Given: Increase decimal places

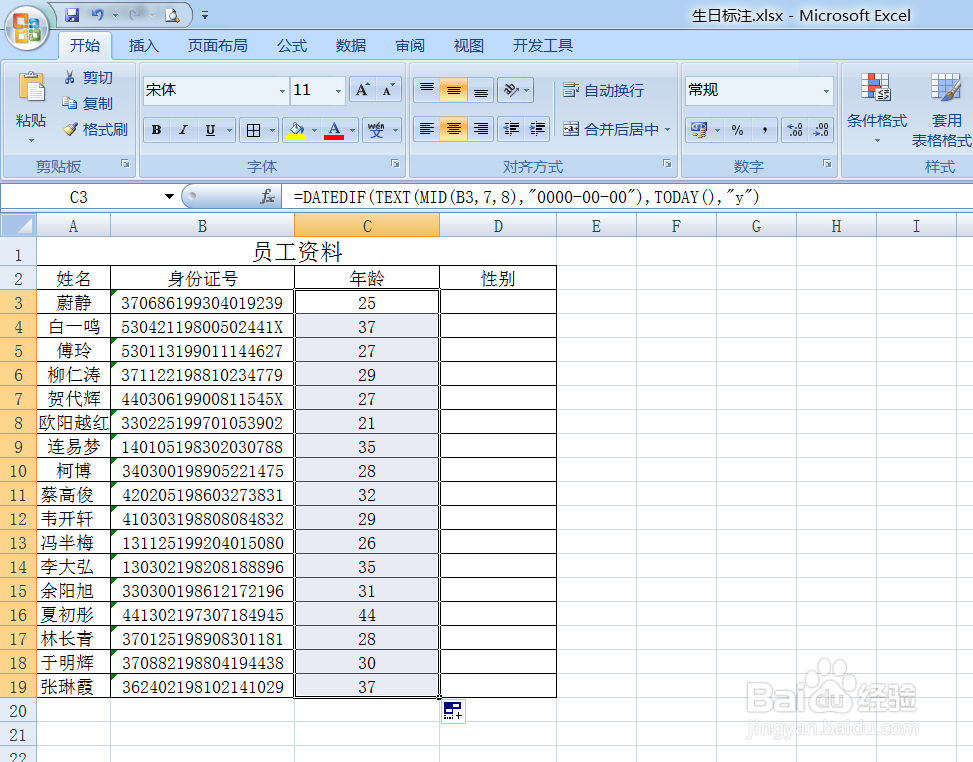Looking at the screenshot, I should (795, 130).
